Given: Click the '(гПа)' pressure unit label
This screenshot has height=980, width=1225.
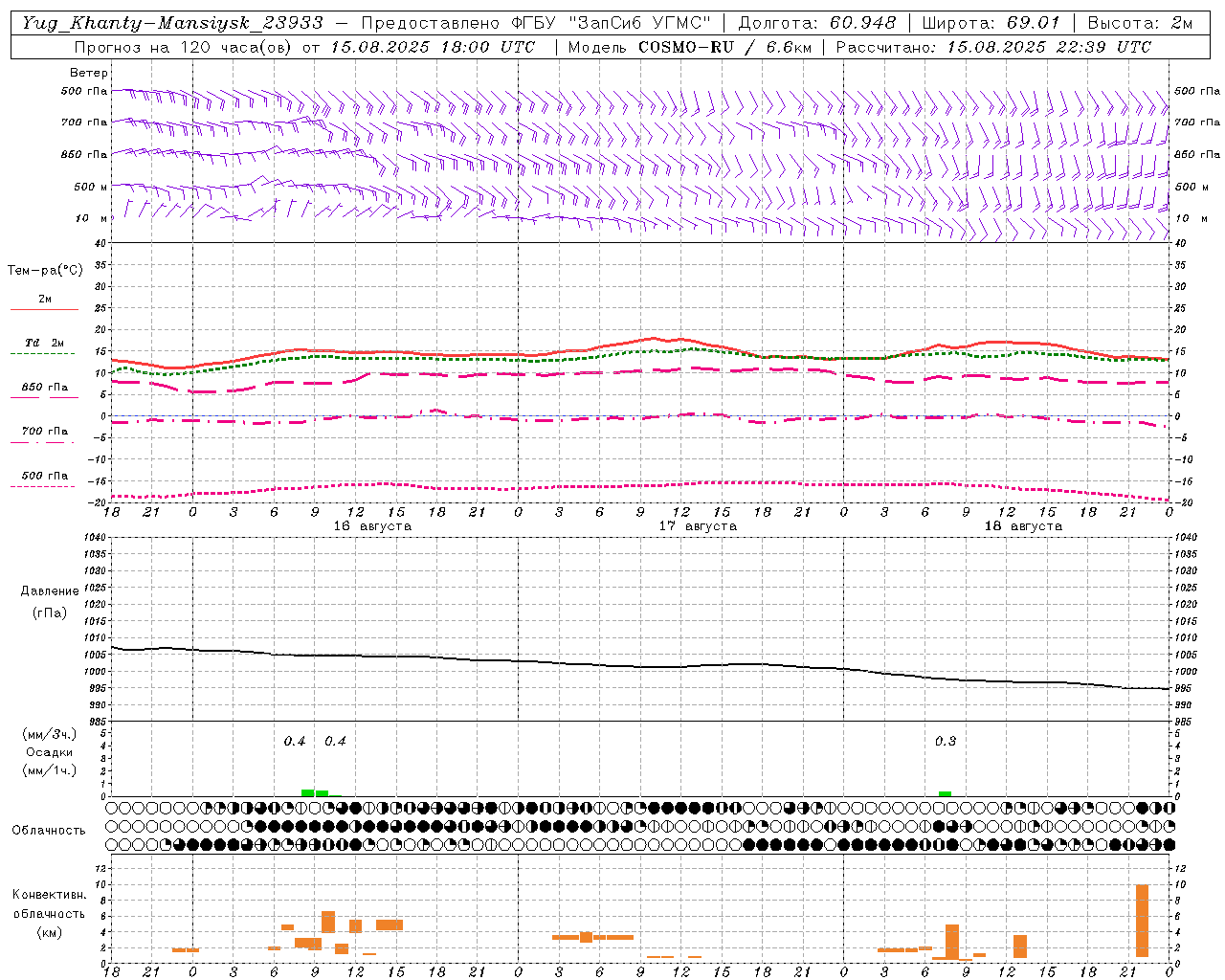Looking at the screenshot, I should pyautogui.click(x=49, y=612).
